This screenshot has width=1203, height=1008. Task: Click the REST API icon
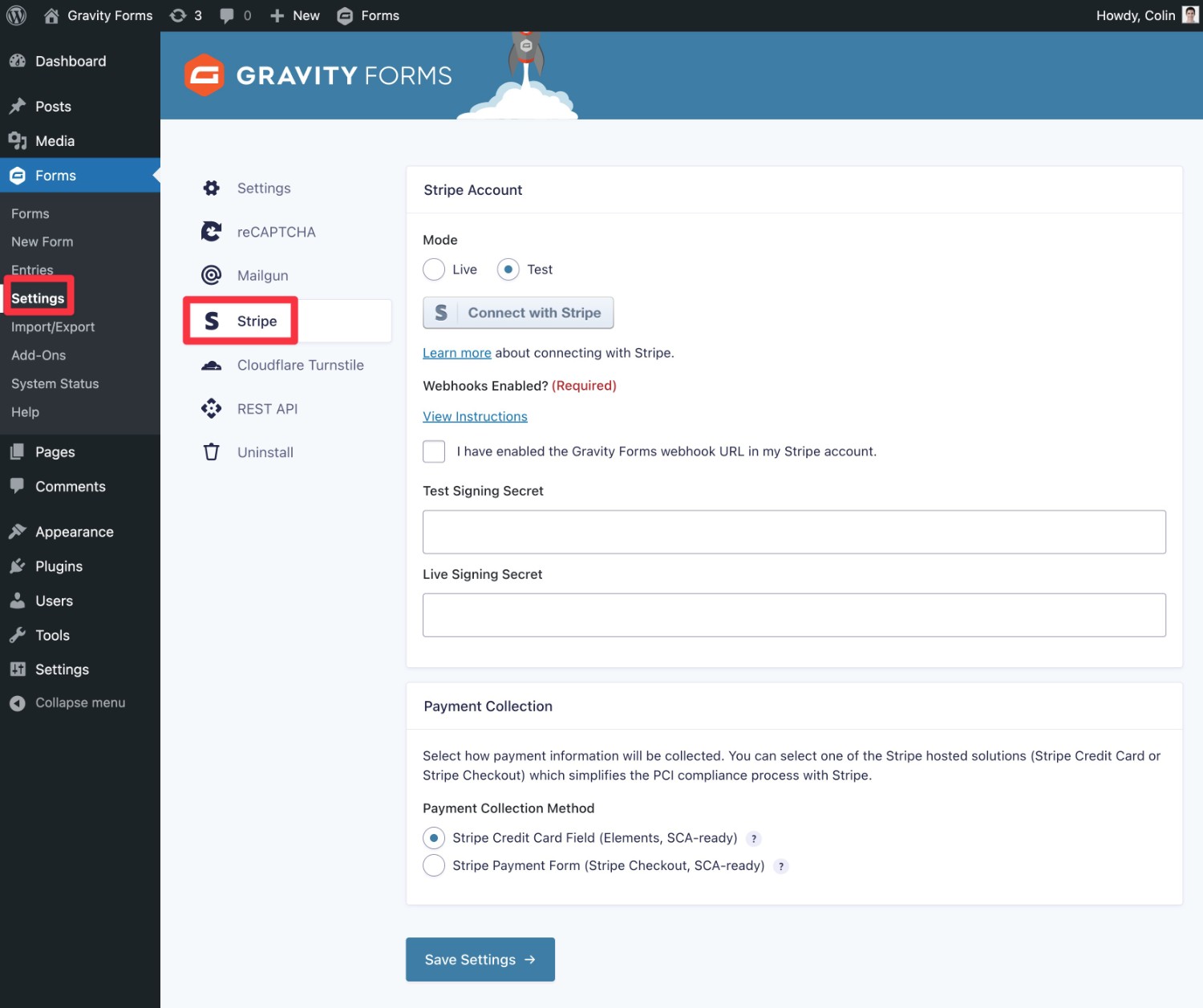[x=212, y=409]
